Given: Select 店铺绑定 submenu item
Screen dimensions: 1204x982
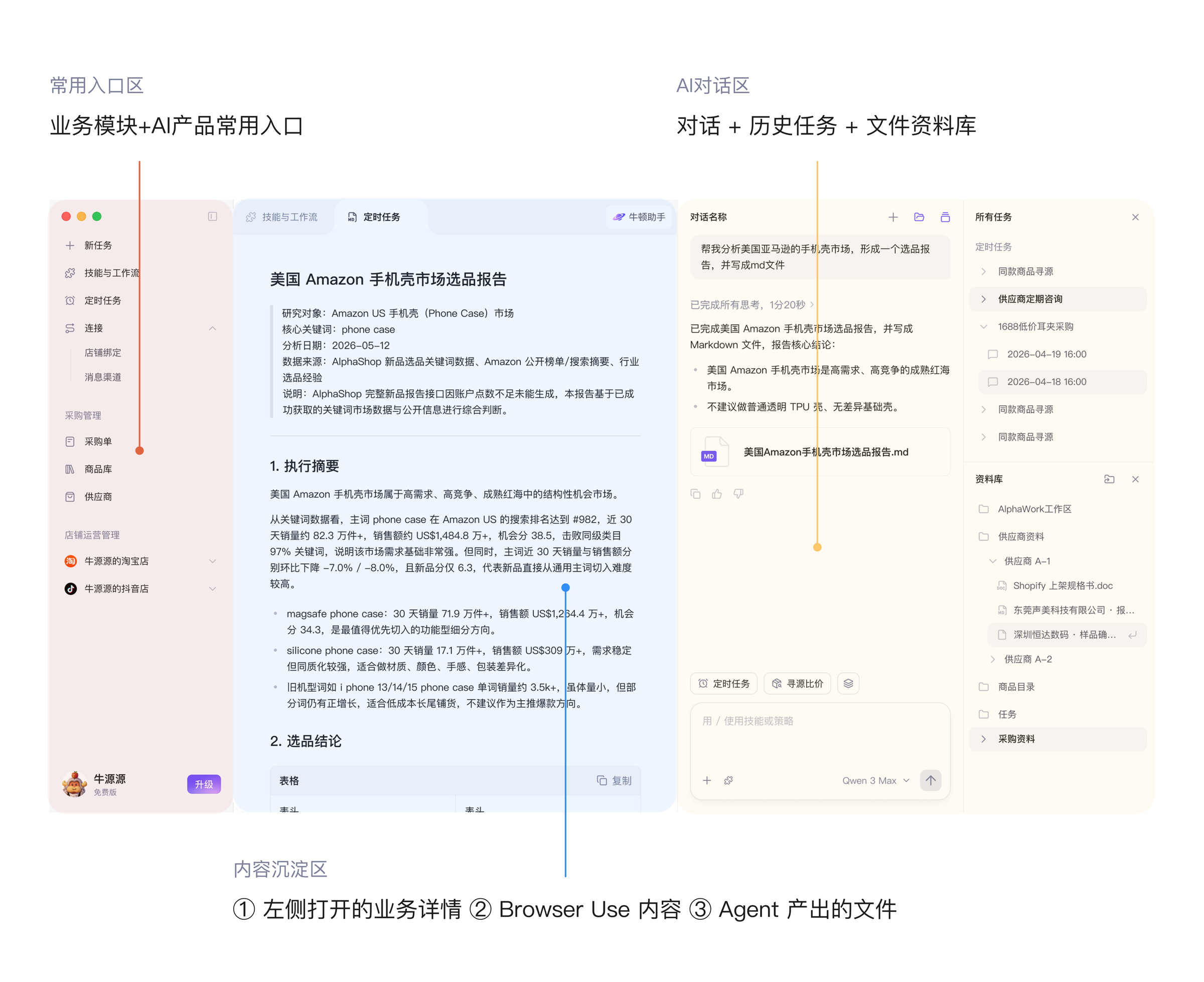Looking at the screenshot, I should (102, 353).
